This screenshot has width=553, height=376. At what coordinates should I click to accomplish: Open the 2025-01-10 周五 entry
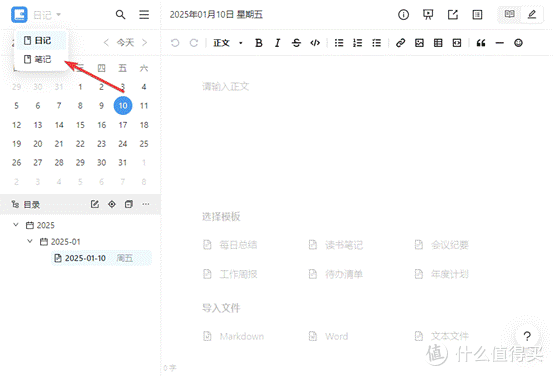coord(102,258)
